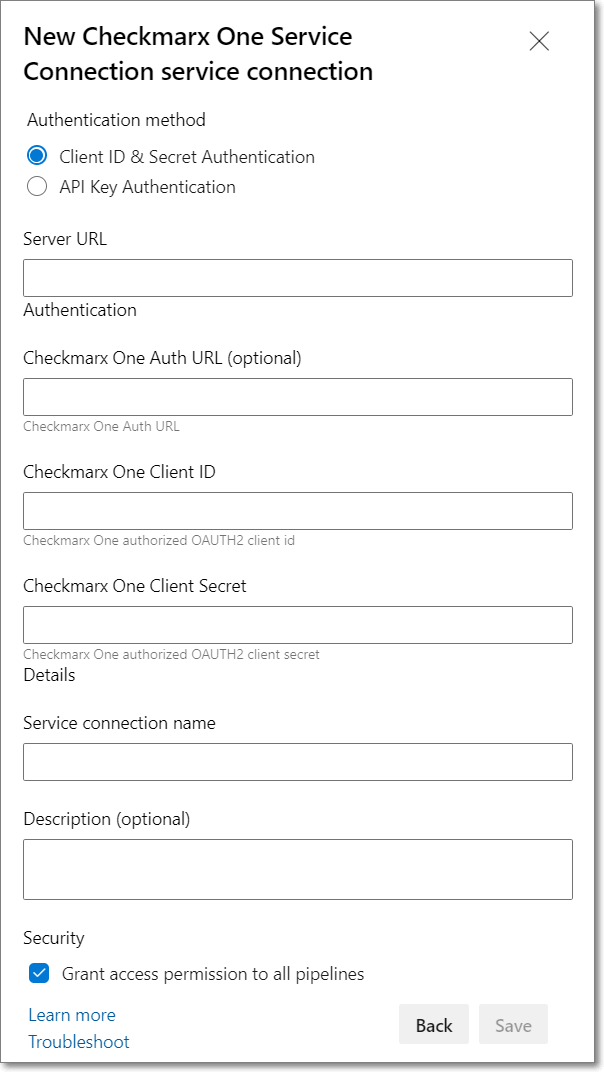Screen dimensions: 604x1072
Task: Uncheck Grant access permission to all pipelines
Action: click(x=39, y=974)
